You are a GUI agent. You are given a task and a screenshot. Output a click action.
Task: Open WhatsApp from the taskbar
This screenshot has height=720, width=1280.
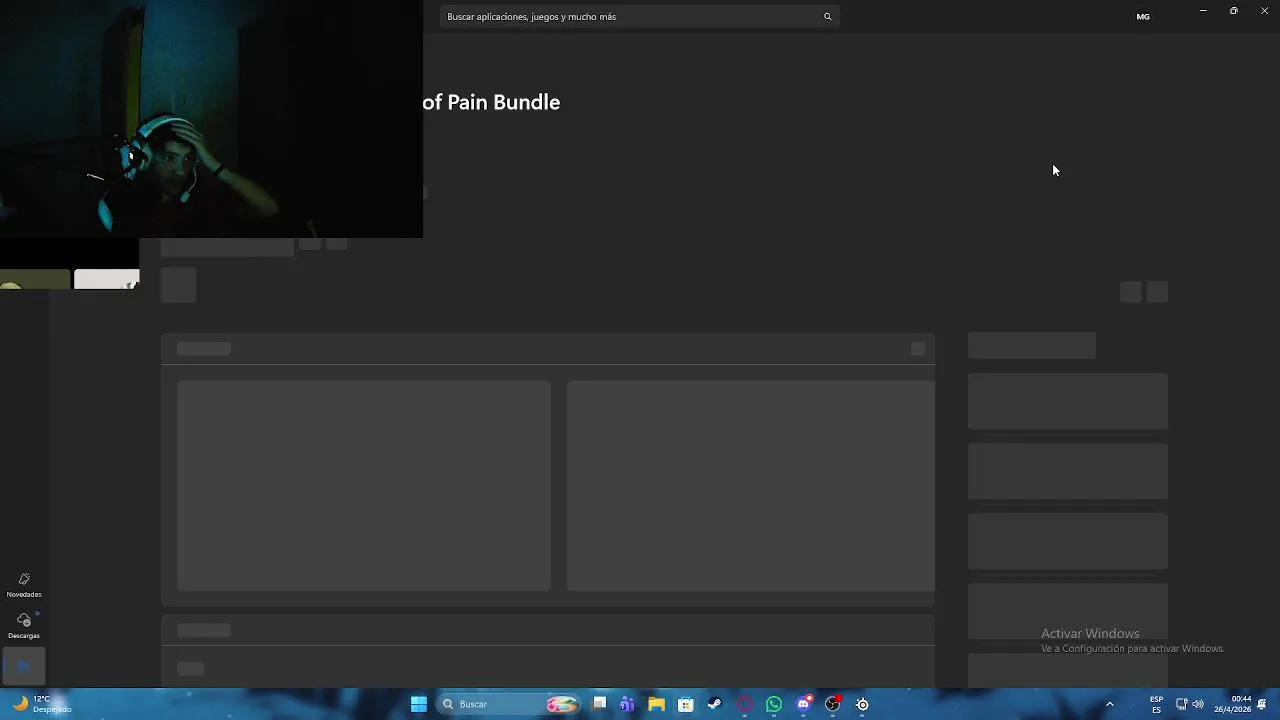(774, 704)
